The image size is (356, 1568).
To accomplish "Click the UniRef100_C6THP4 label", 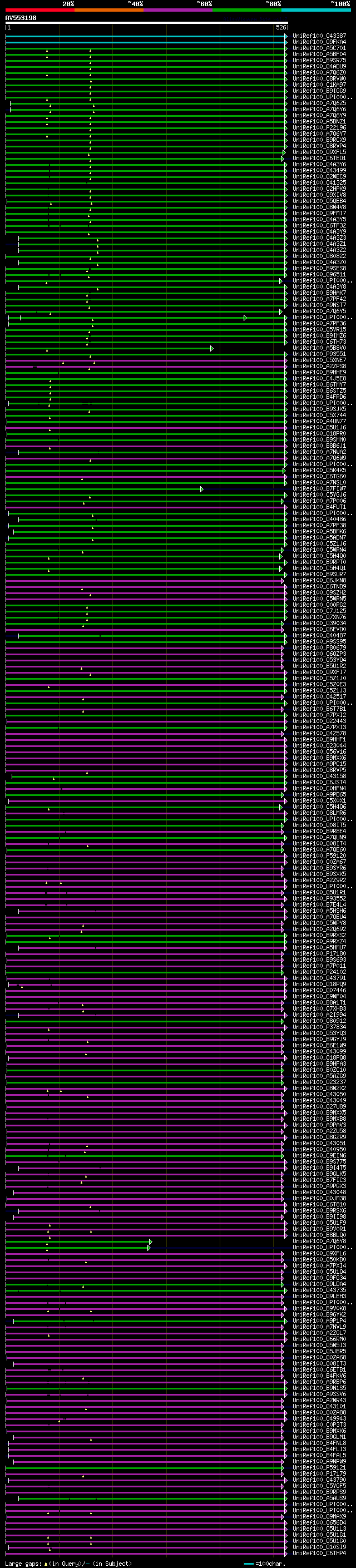I will [319, 1553].
